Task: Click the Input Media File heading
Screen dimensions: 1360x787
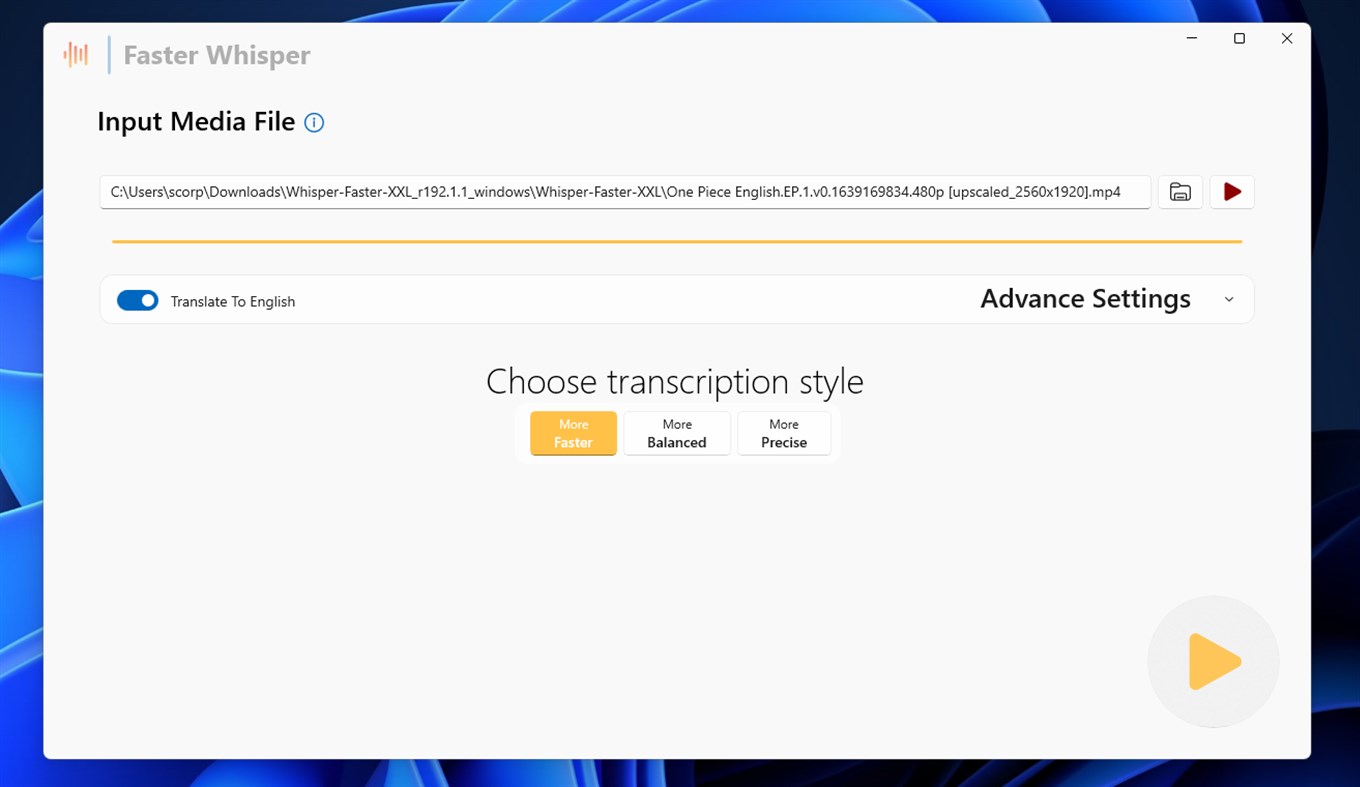Action: tap(196, 122)
